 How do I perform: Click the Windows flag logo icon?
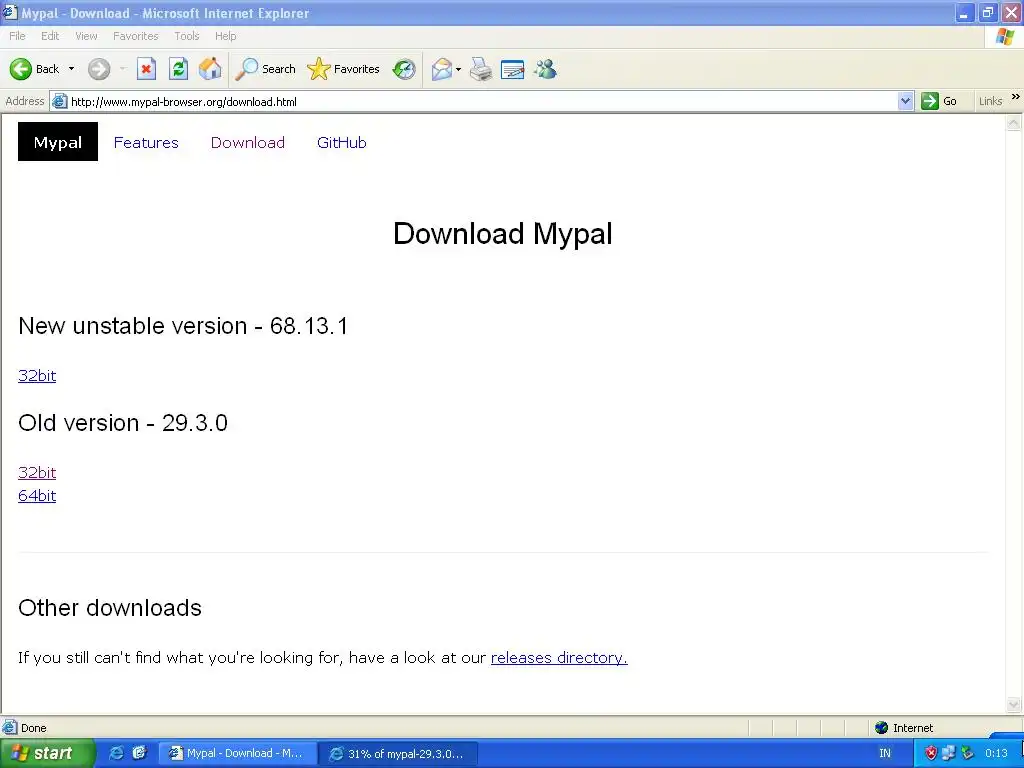click(x=1005, y=37)
